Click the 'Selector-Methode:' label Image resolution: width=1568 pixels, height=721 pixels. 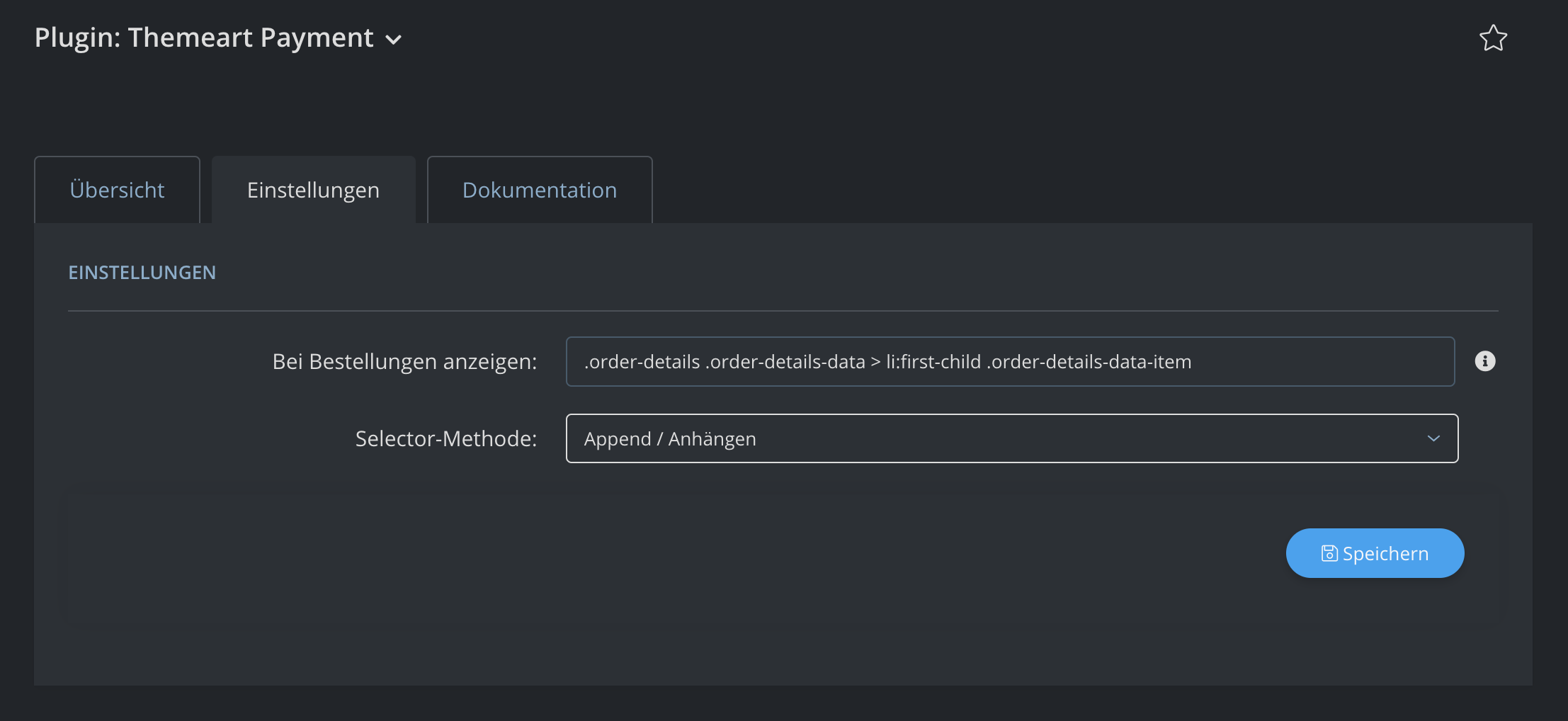(x=445, y=438)
